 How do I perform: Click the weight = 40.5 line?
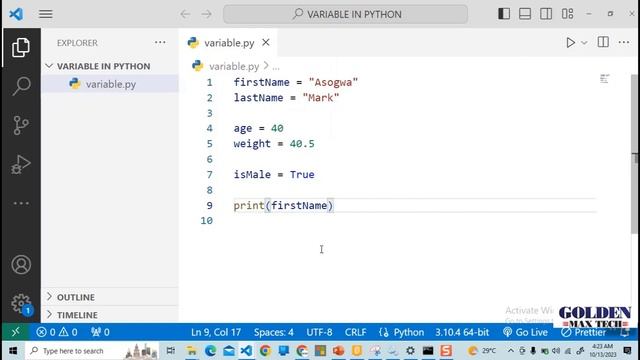click(274, 144)
